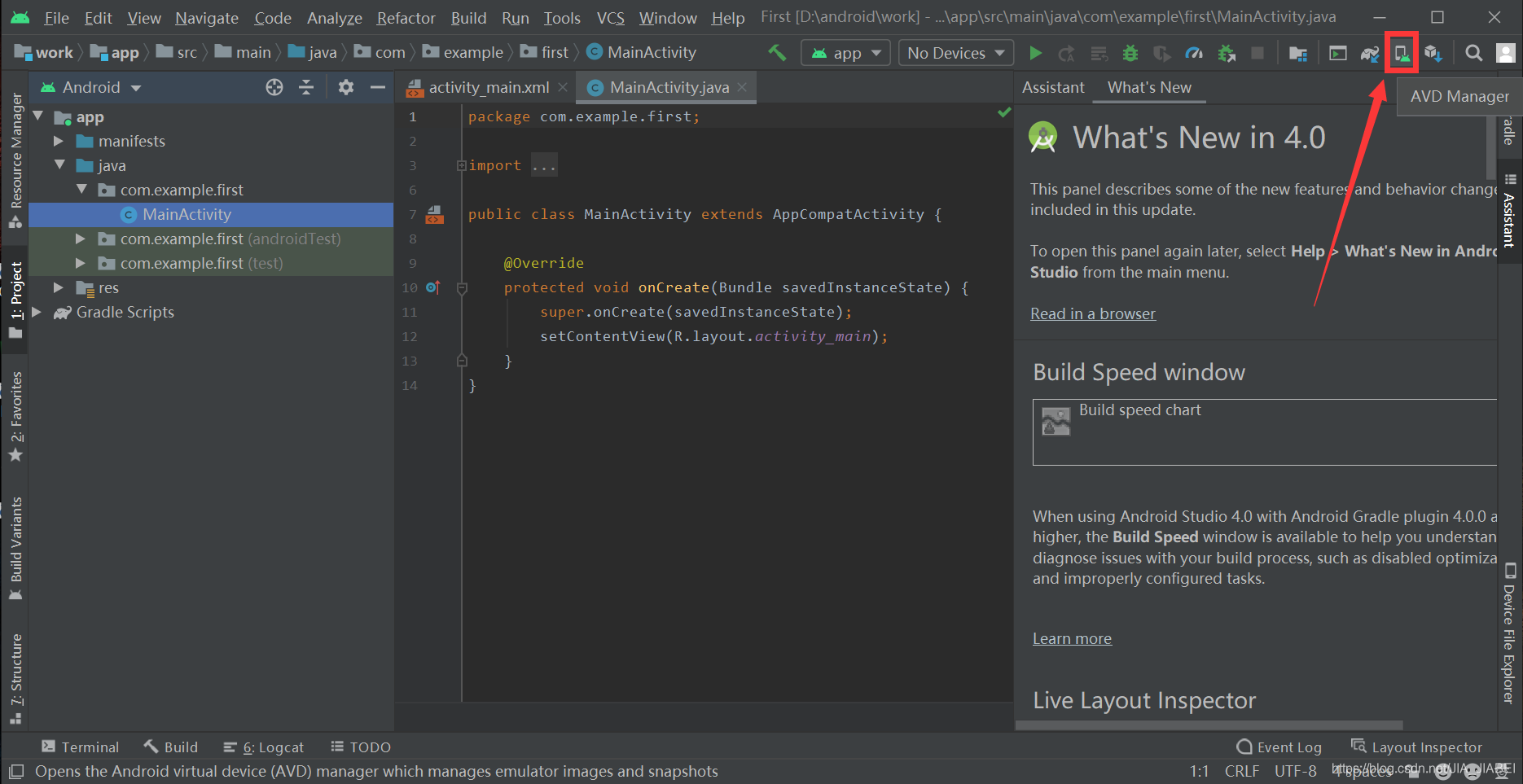Toggle the Resource Manager tool window
Viewport: 1523px width, 784px height.
click(x=15, y=160)
